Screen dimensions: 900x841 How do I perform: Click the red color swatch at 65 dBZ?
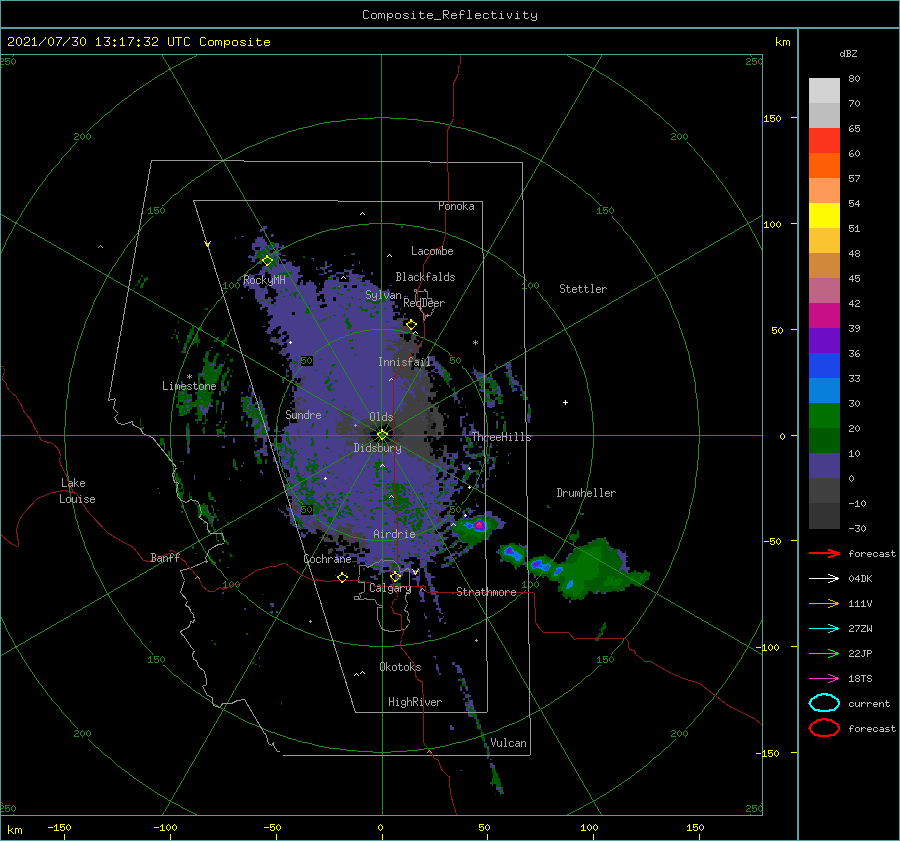pos(824,140)
